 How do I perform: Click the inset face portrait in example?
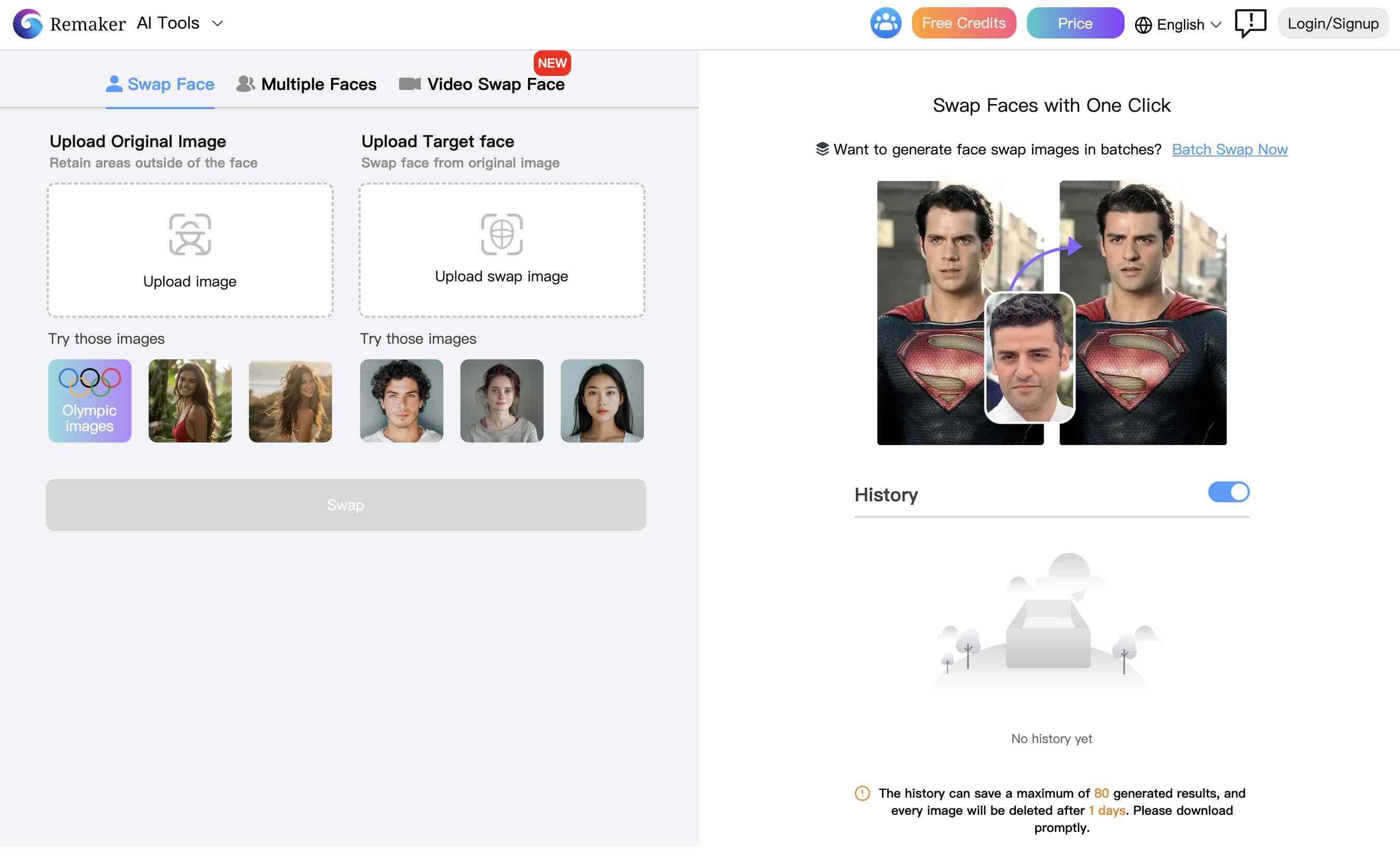click(1029, 358)
